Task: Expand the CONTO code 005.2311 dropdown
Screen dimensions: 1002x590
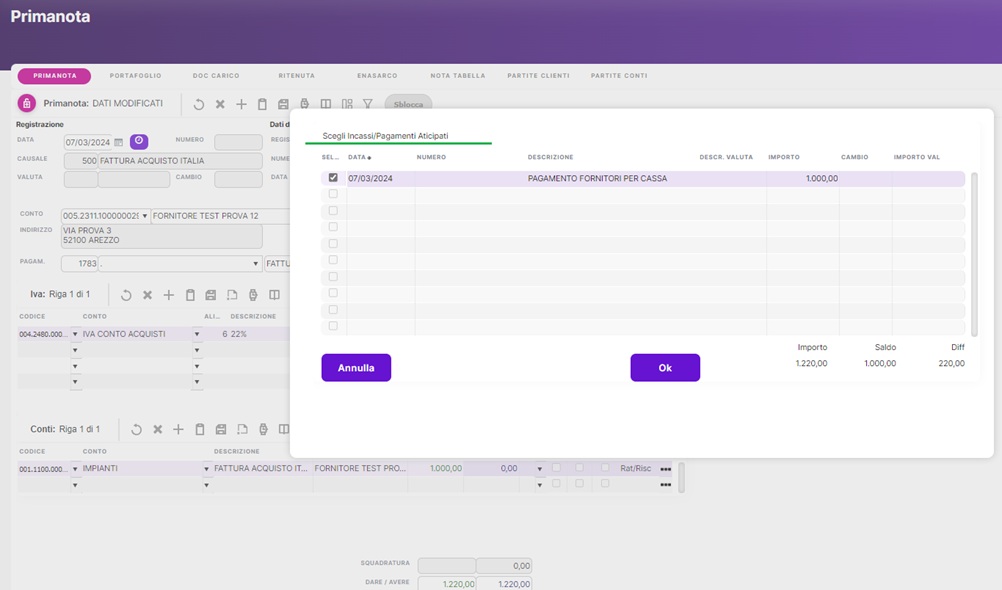Action: (144, 216)
